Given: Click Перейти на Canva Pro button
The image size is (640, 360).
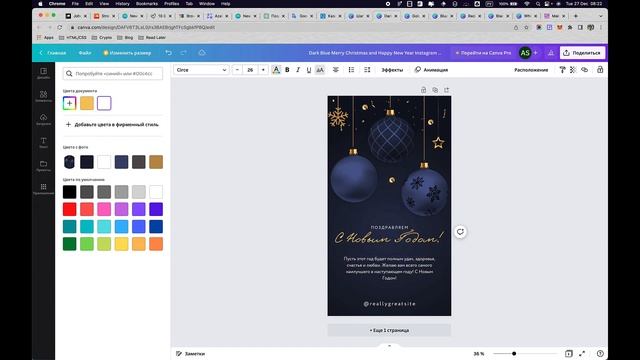Looking at the screenshot, I should coord(483,53).
